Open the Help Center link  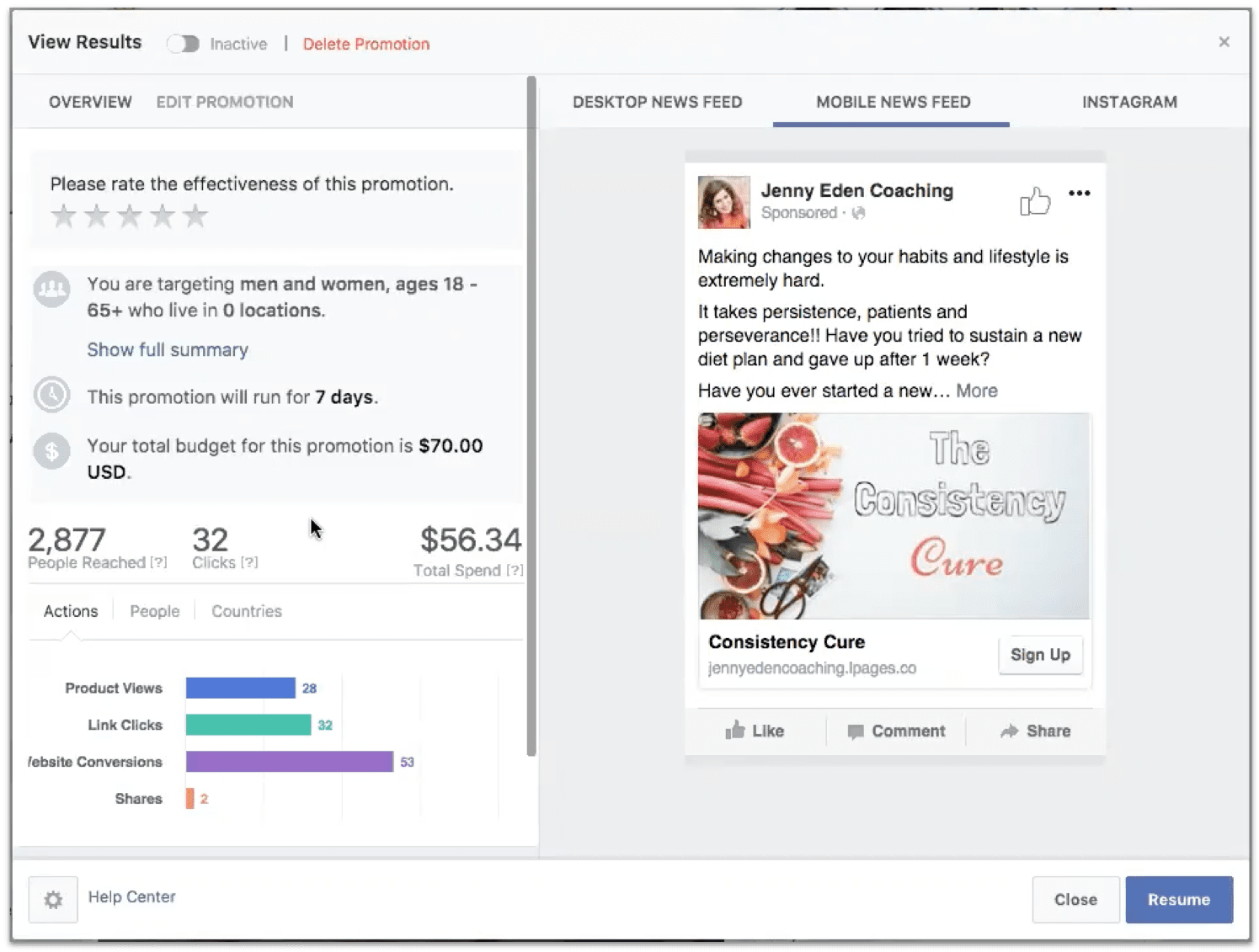132,897
